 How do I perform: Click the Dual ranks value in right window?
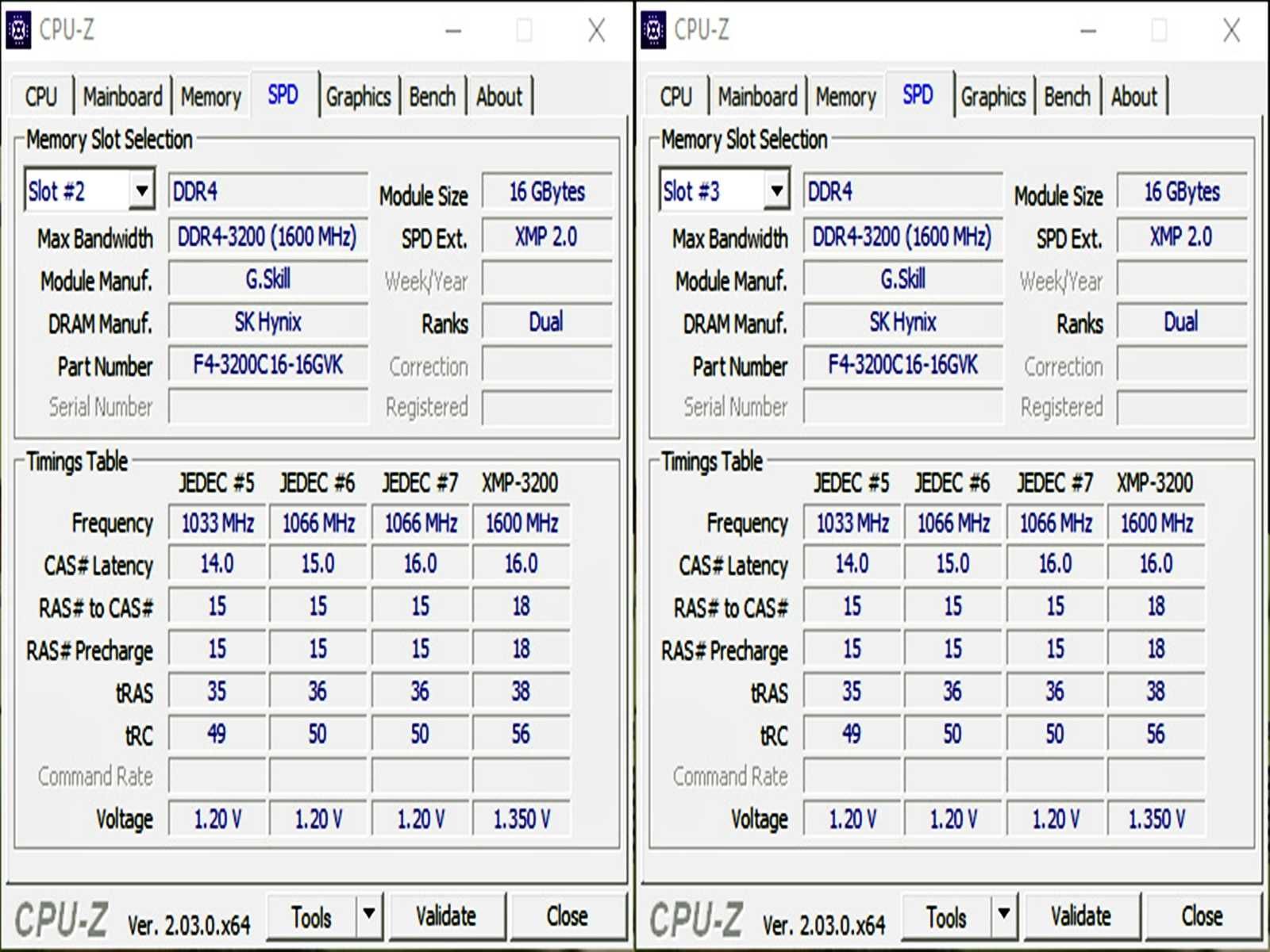(x=1182, y=322)
